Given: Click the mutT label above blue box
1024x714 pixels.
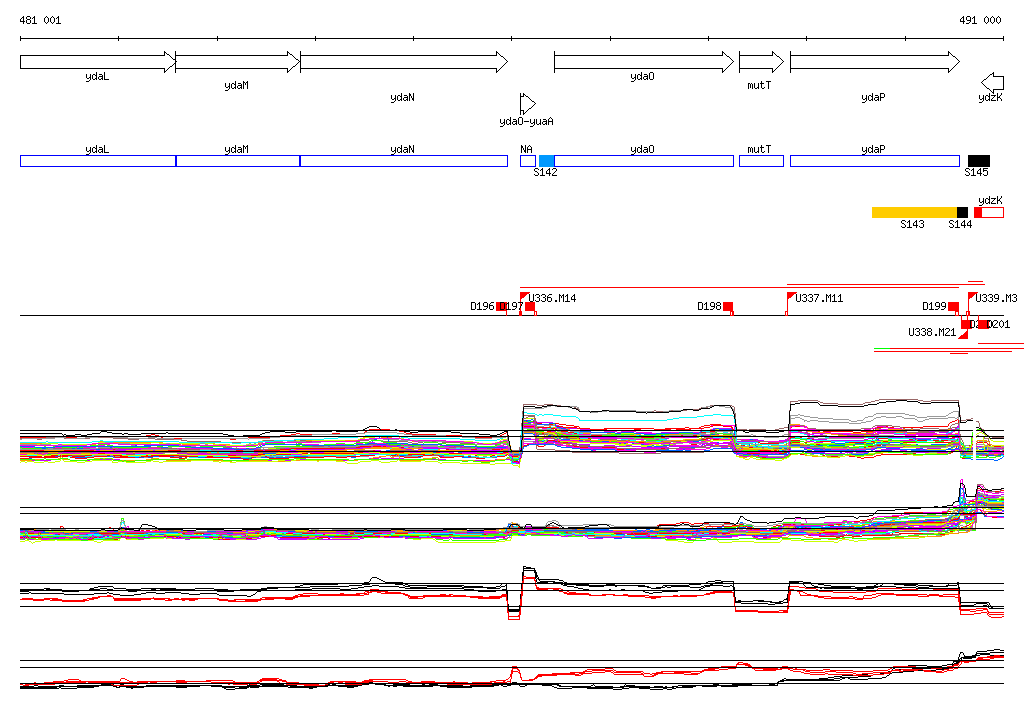Looking at the screenshot, I should 760,150.
